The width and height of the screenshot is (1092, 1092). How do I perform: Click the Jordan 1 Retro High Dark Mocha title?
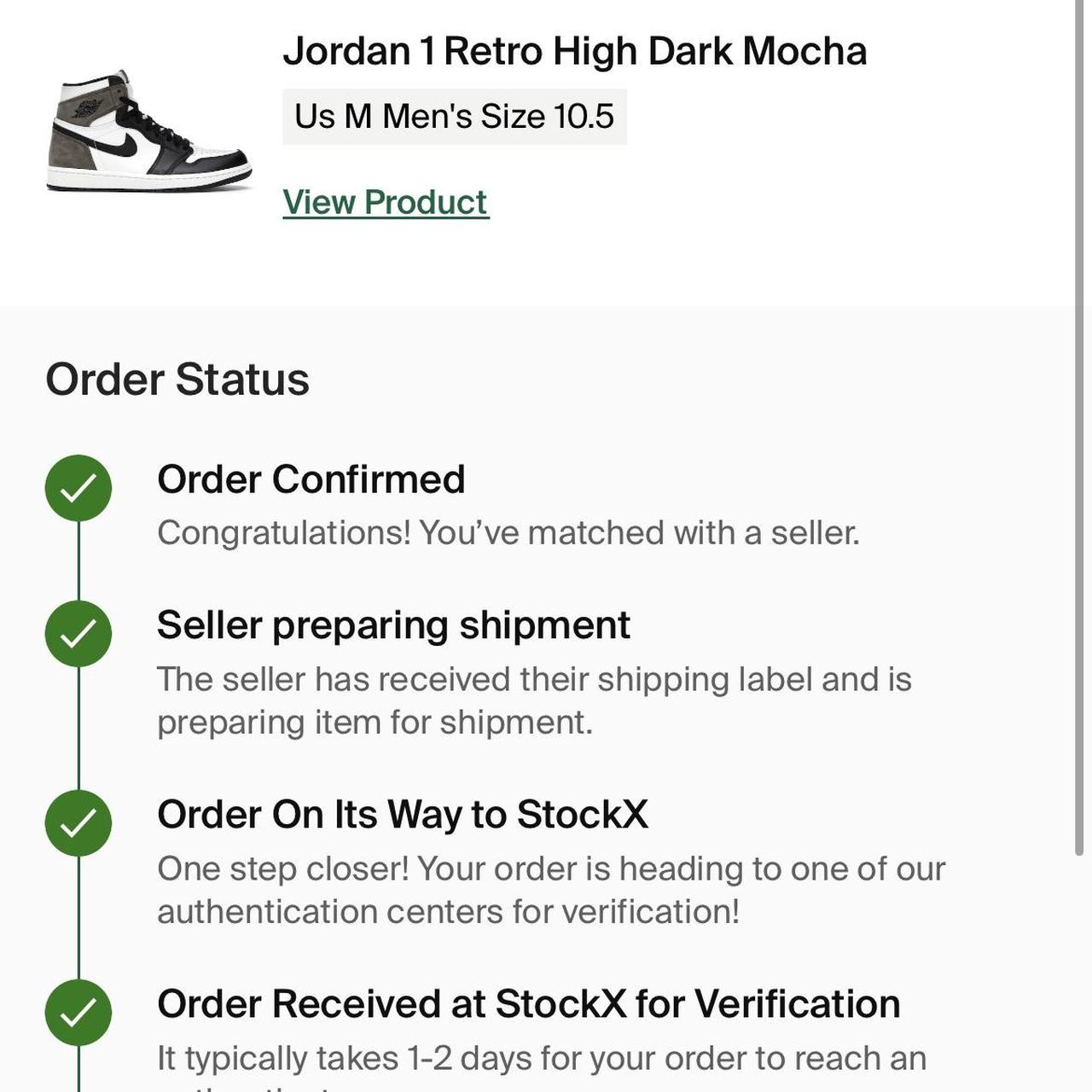[x=575, y=51]
